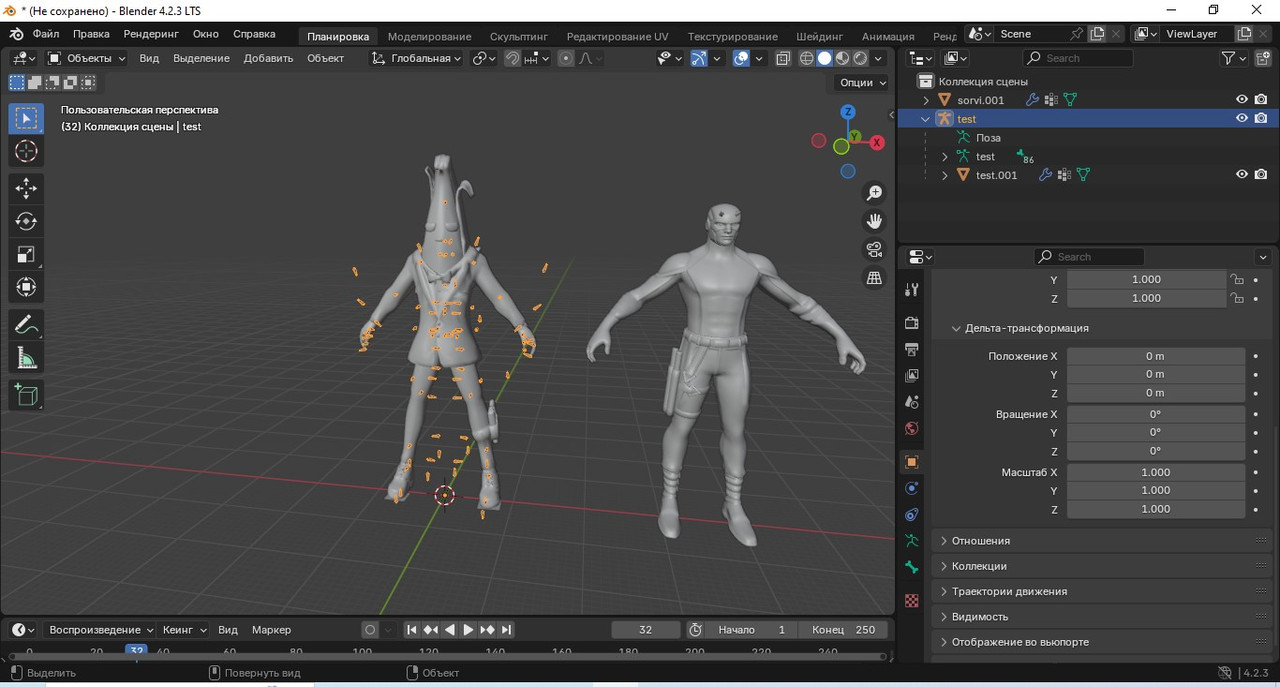This screenshot has width=1280, height=687.
Task: Open the Рендеринг menu
Action: (x=150, y=34)
